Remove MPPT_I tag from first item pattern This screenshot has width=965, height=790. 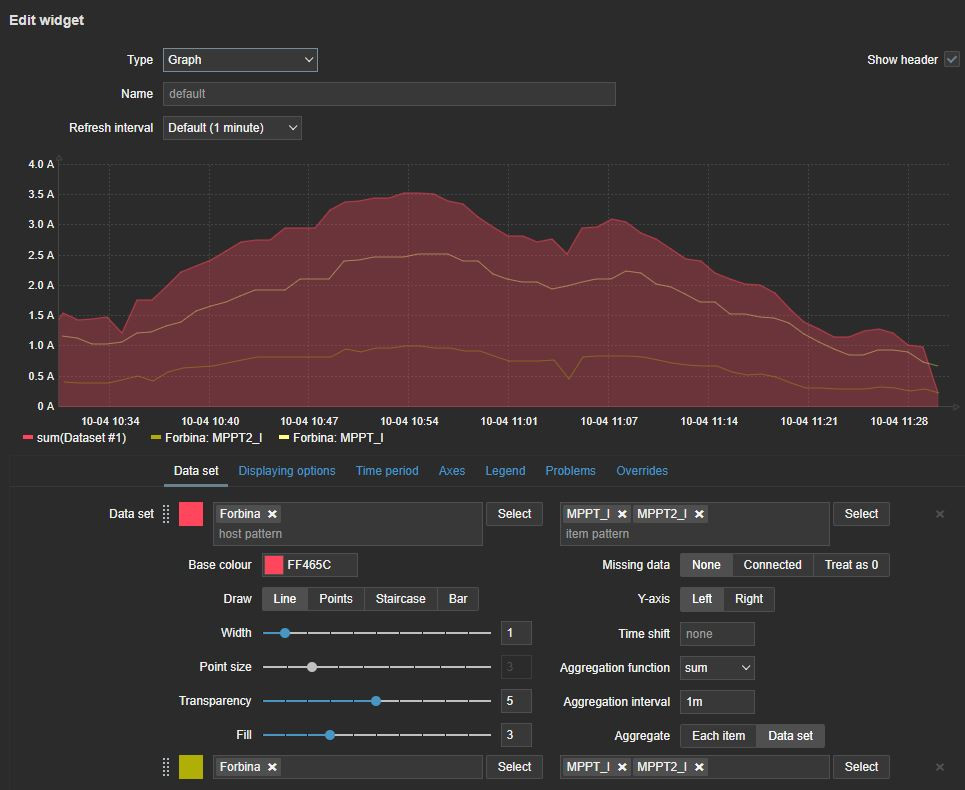coord(622,514)
